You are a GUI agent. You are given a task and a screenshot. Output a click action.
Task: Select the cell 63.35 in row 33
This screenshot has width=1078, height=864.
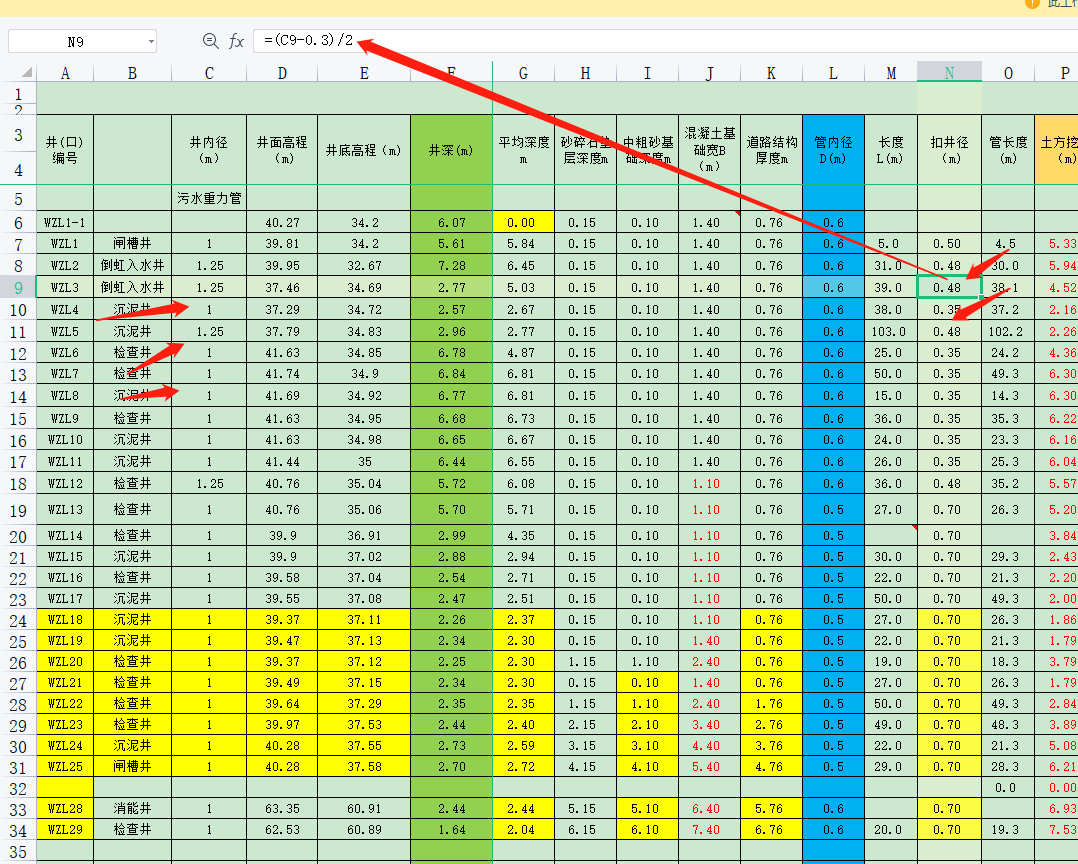[282, 809]
